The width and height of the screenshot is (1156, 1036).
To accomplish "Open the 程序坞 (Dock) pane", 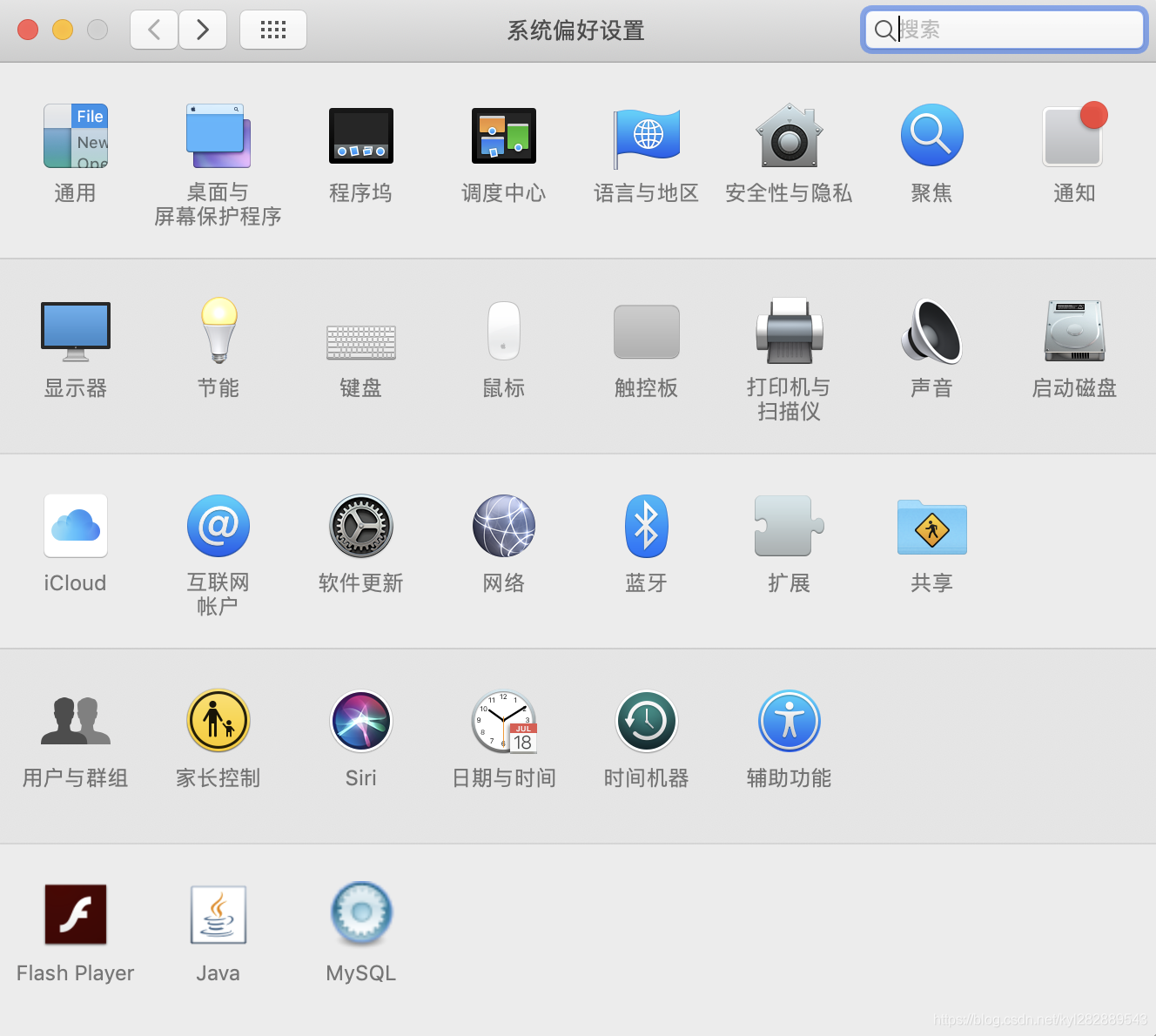I will 361,136.
